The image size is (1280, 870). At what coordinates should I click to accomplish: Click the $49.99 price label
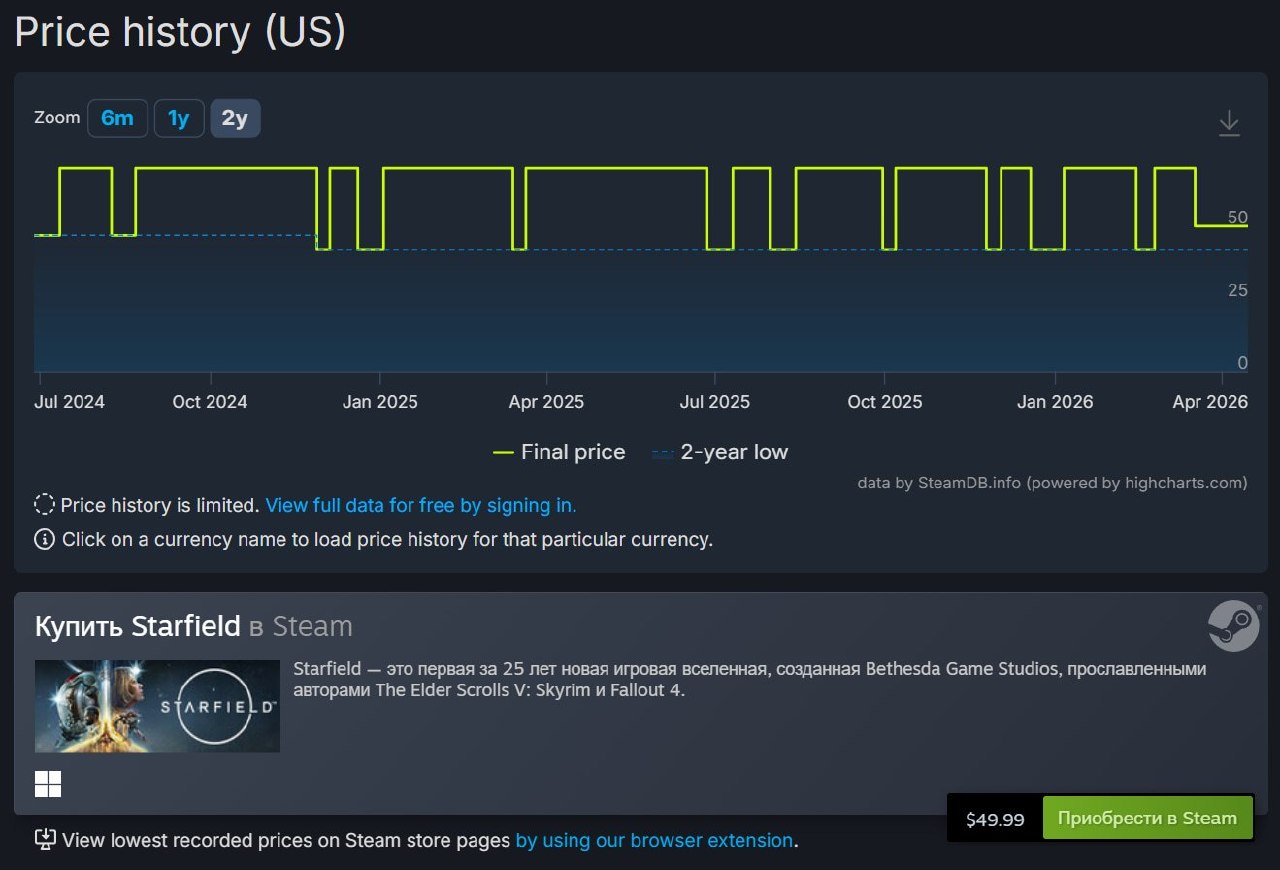point(995,820)
